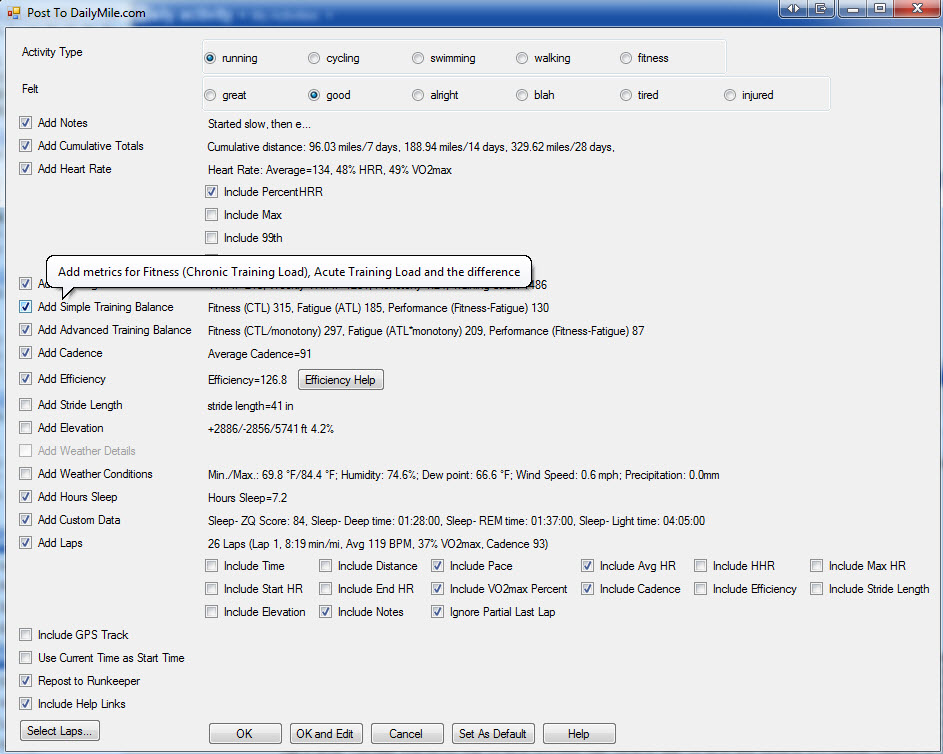Viewport: 943px width, 754px height.
Task: Check Include Start HR
Action: tap(211, 589)
